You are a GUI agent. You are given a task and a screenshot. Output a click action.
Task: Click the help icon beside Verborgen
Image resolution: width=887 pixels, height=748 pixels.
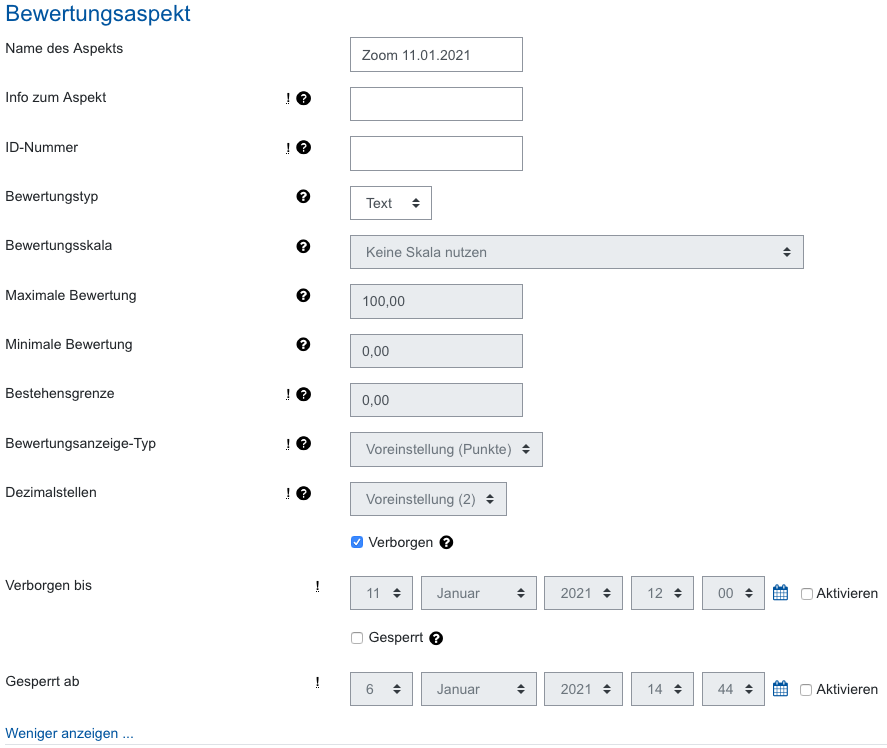click(x=446, y=542)
